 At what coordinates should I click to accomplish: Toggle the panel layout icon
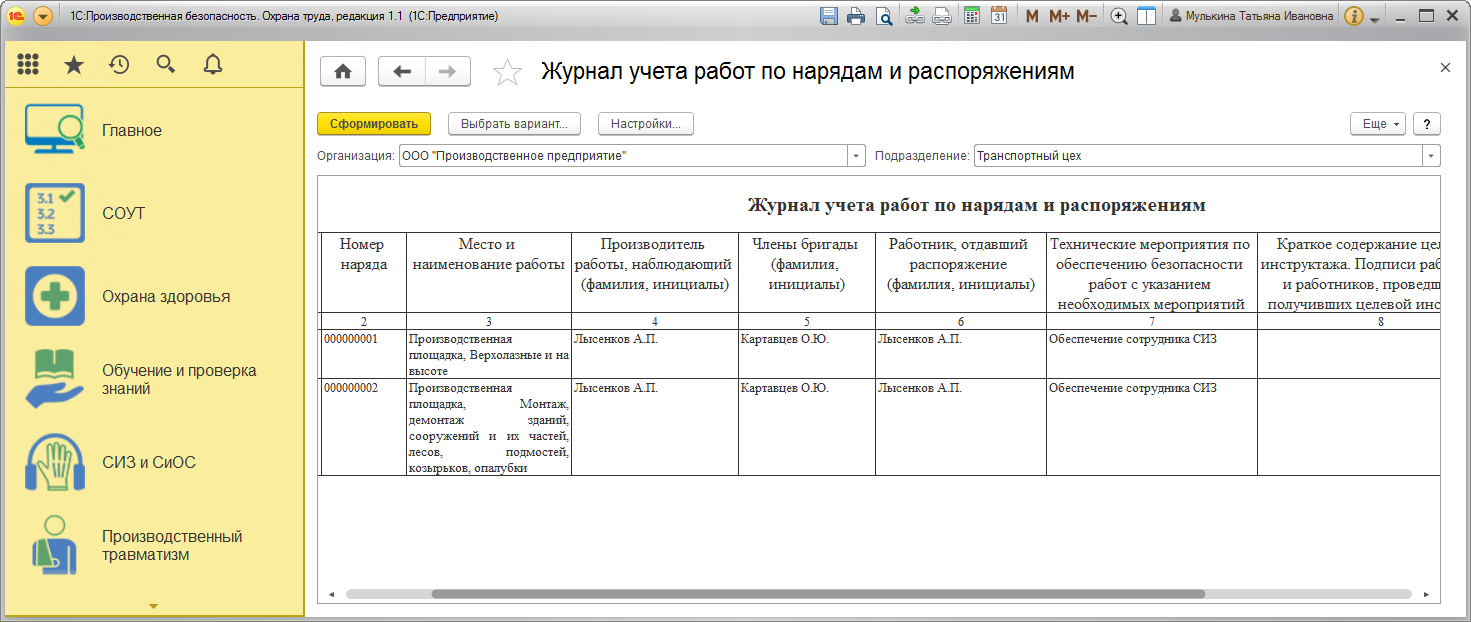(1147, 16)
